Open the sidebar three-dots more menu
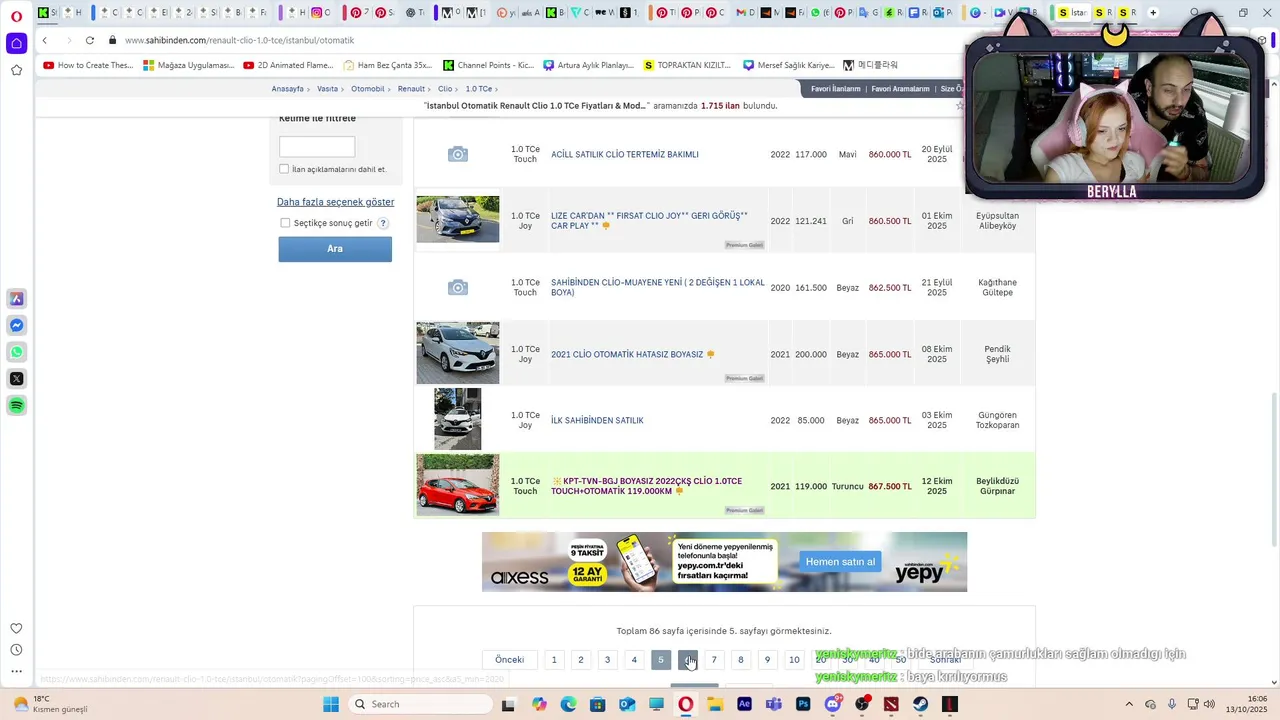1280x720 pixels. tap(16, 671)
